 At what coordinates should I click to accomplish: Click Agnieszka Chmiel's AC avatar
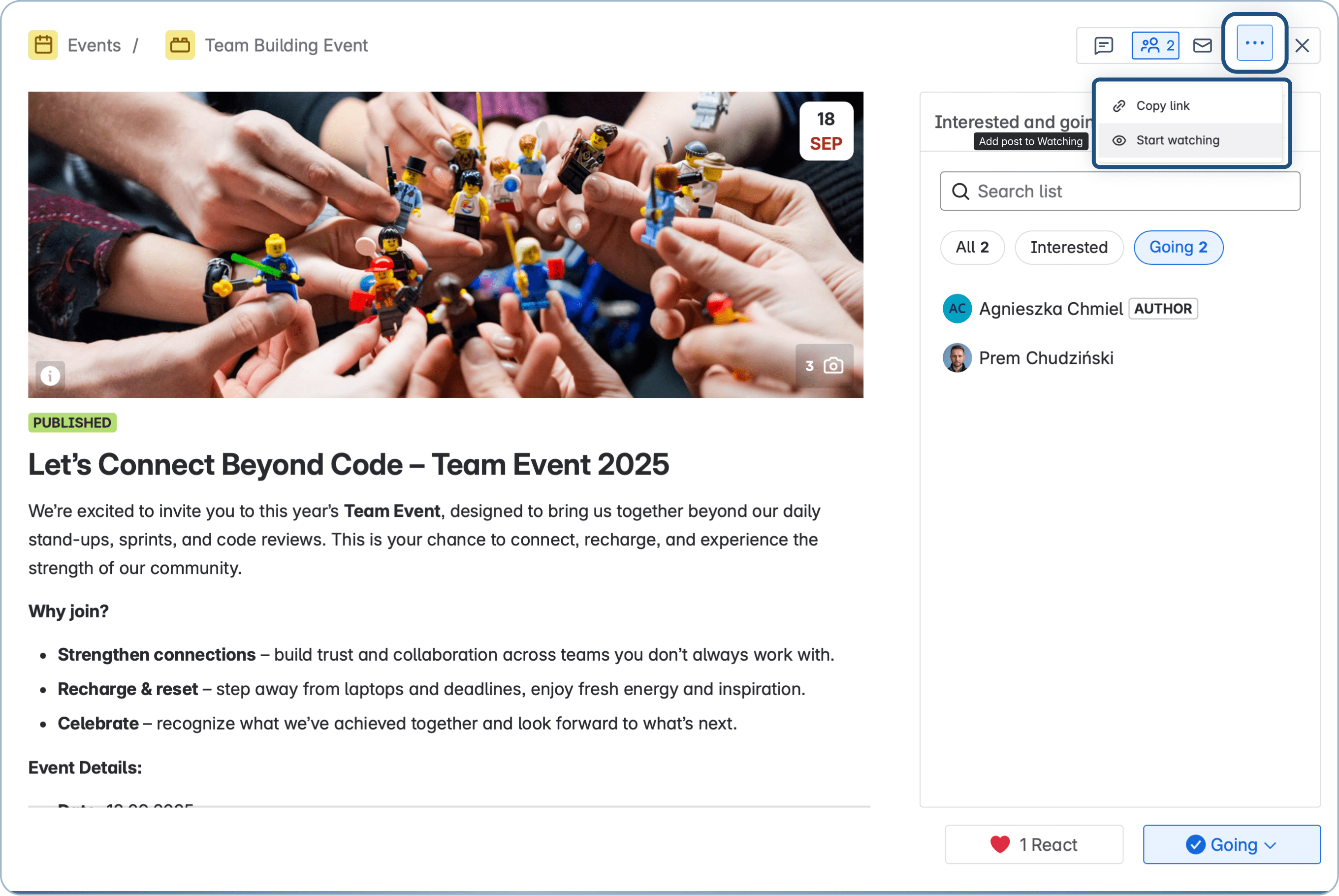coord(957,309)
